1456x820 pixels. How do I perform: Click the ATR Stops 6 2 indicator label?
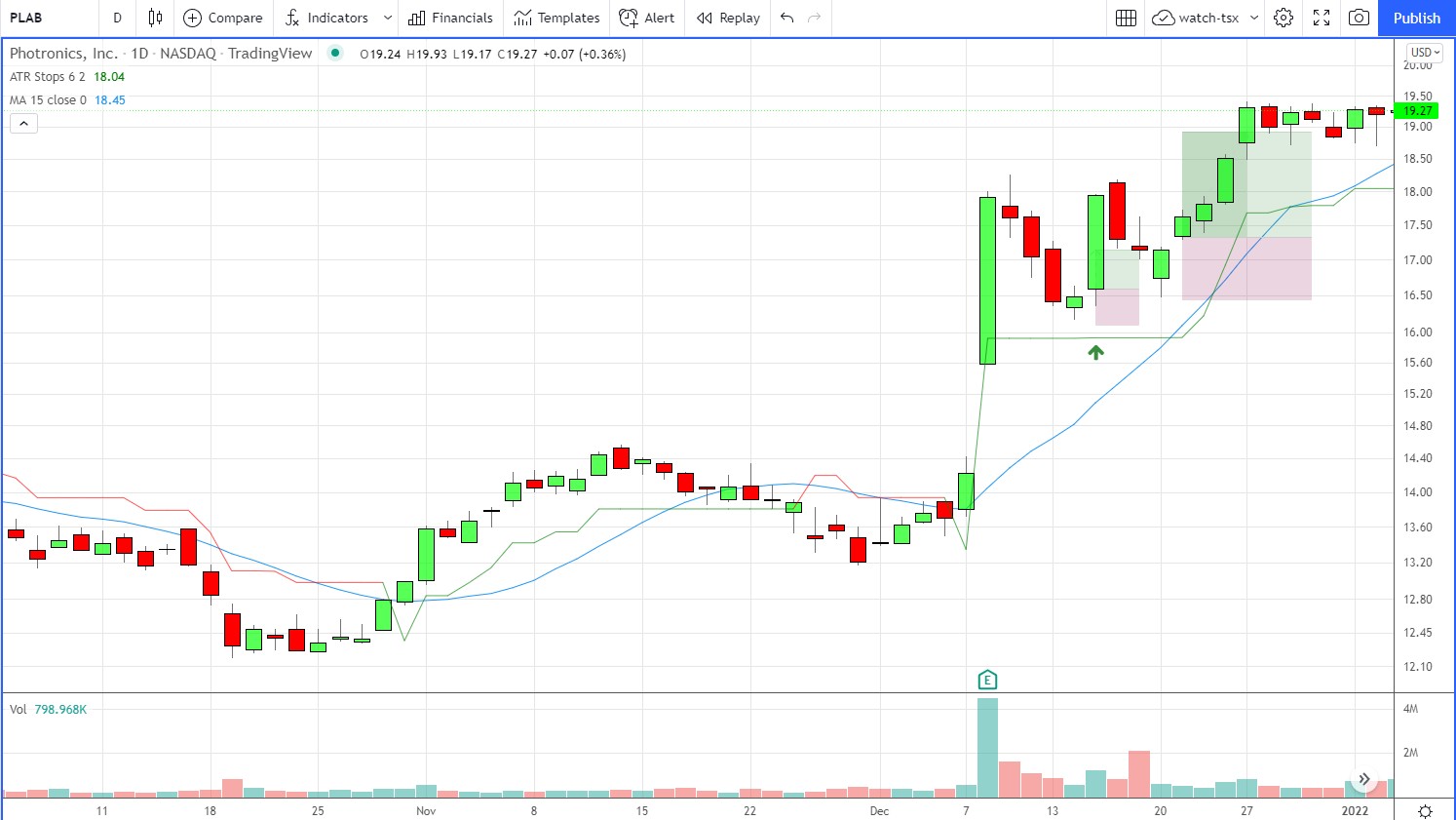click(x=48, y=77)
